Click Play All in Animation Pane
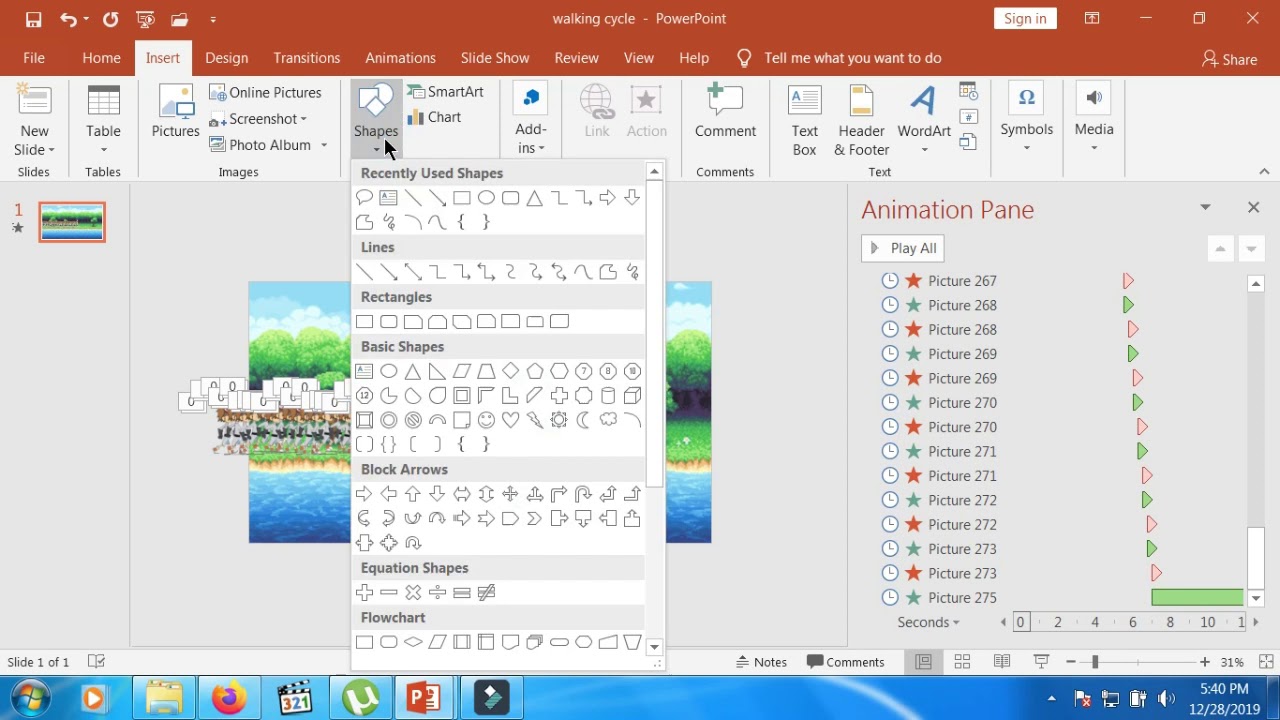Screen dimensions: 1280x720 903,248
